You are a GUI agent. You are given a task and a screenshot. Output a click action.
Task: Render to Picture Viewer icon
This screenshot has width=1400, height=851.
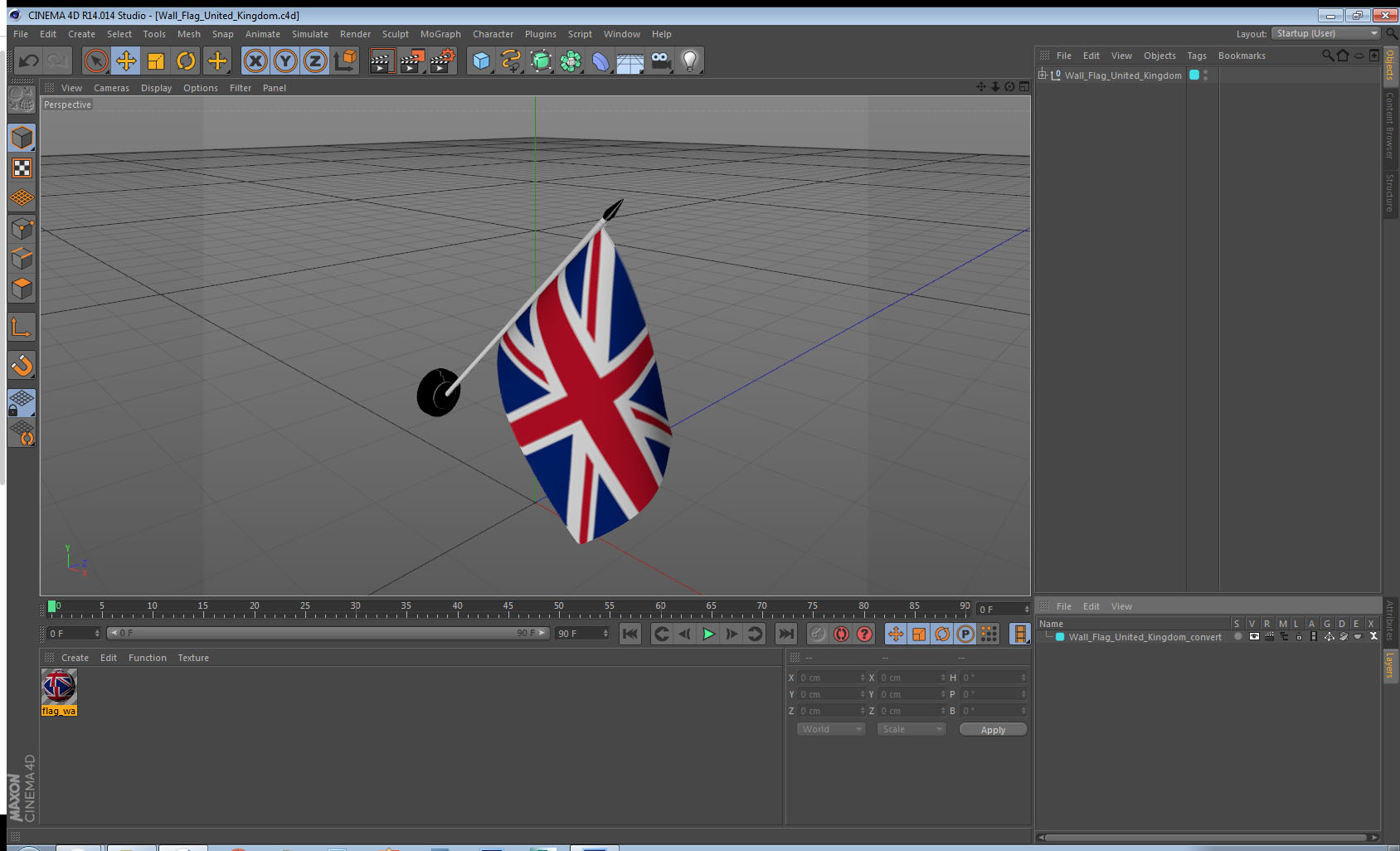click(411, 61)
